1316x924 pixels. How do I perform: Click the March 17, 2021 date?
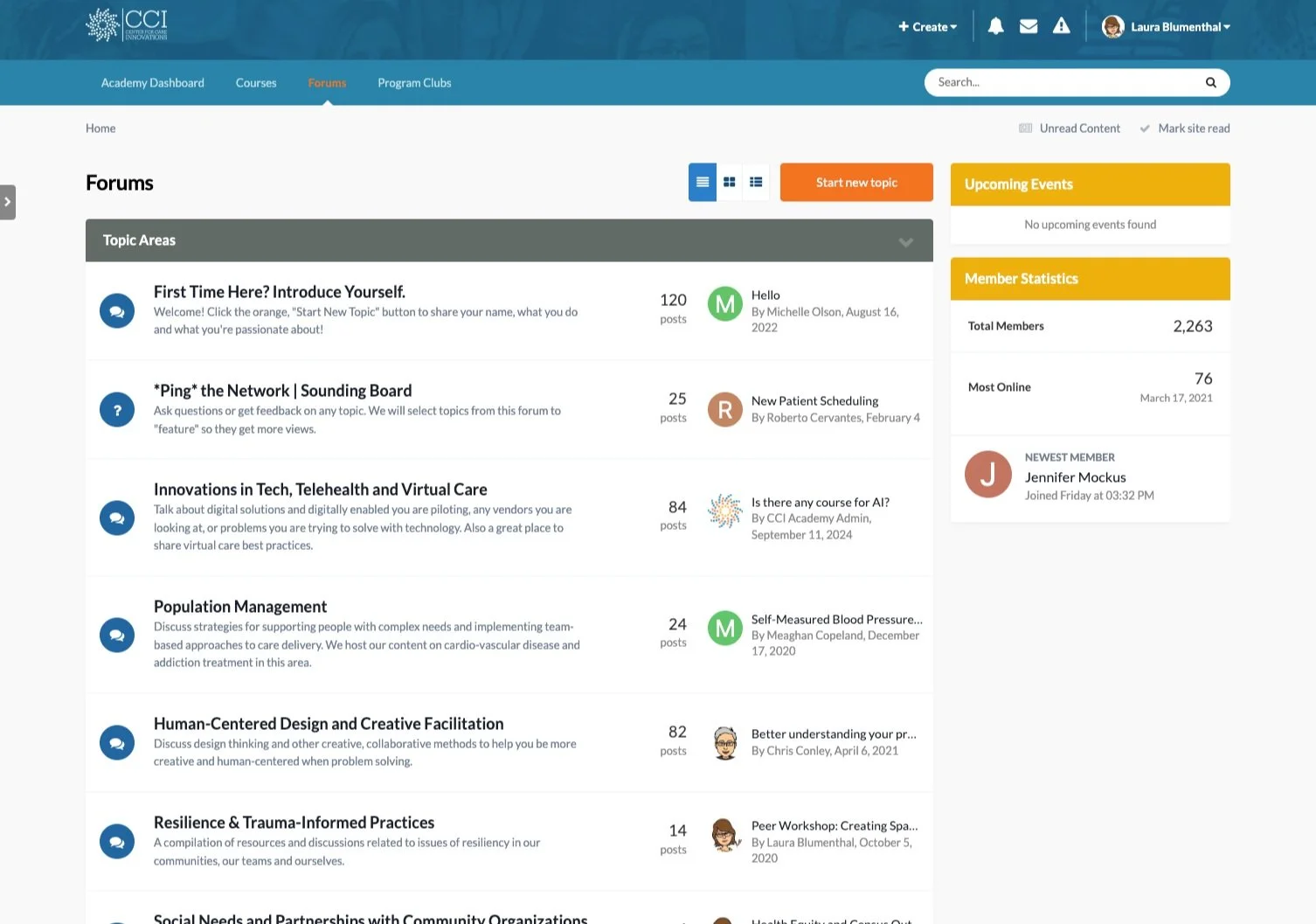click(1176, 398)
